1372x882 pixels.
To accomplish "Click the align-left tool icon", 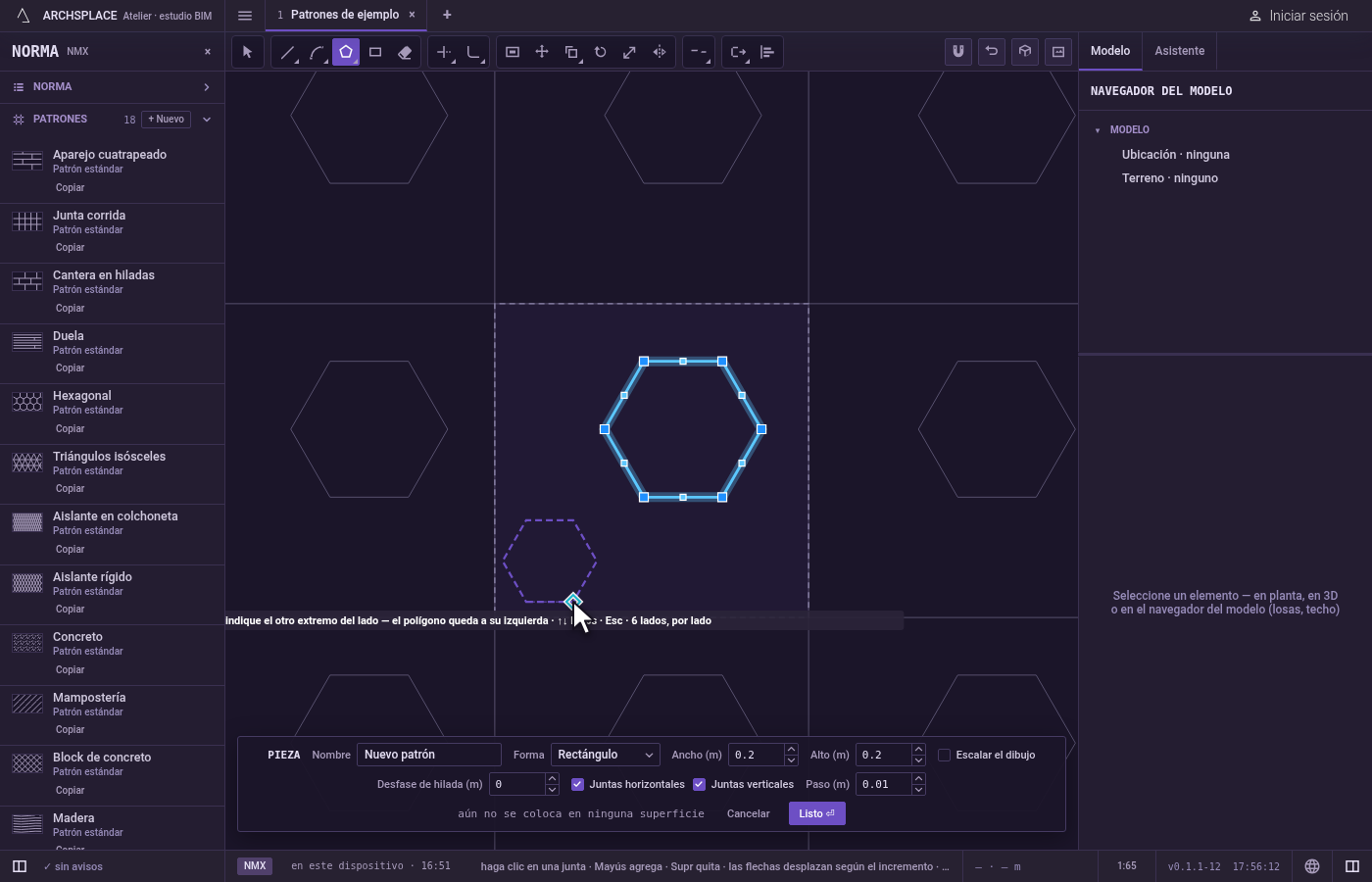I will (767, 52).
